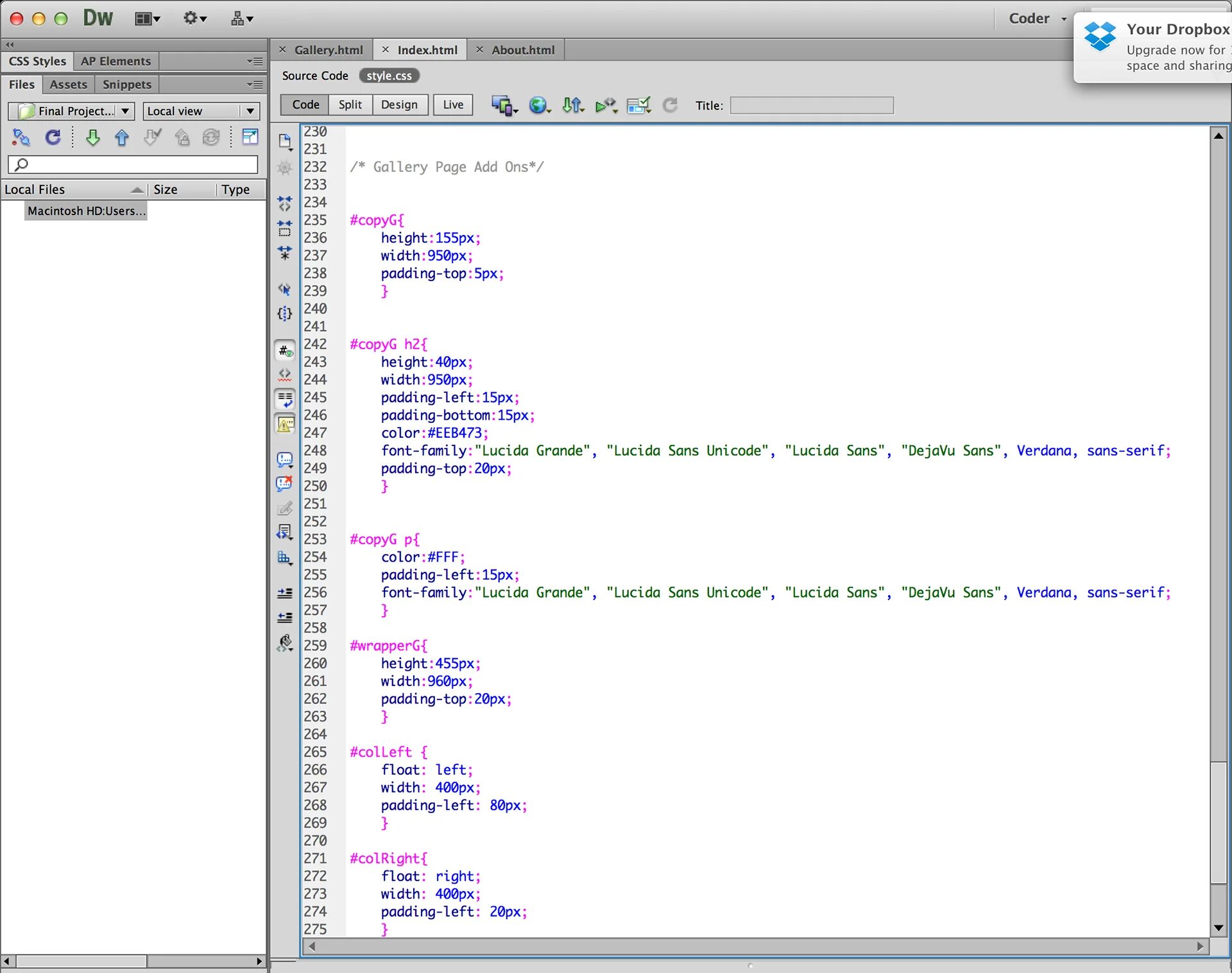
Task: Click the style.css related file button
Action: point(389,76)
